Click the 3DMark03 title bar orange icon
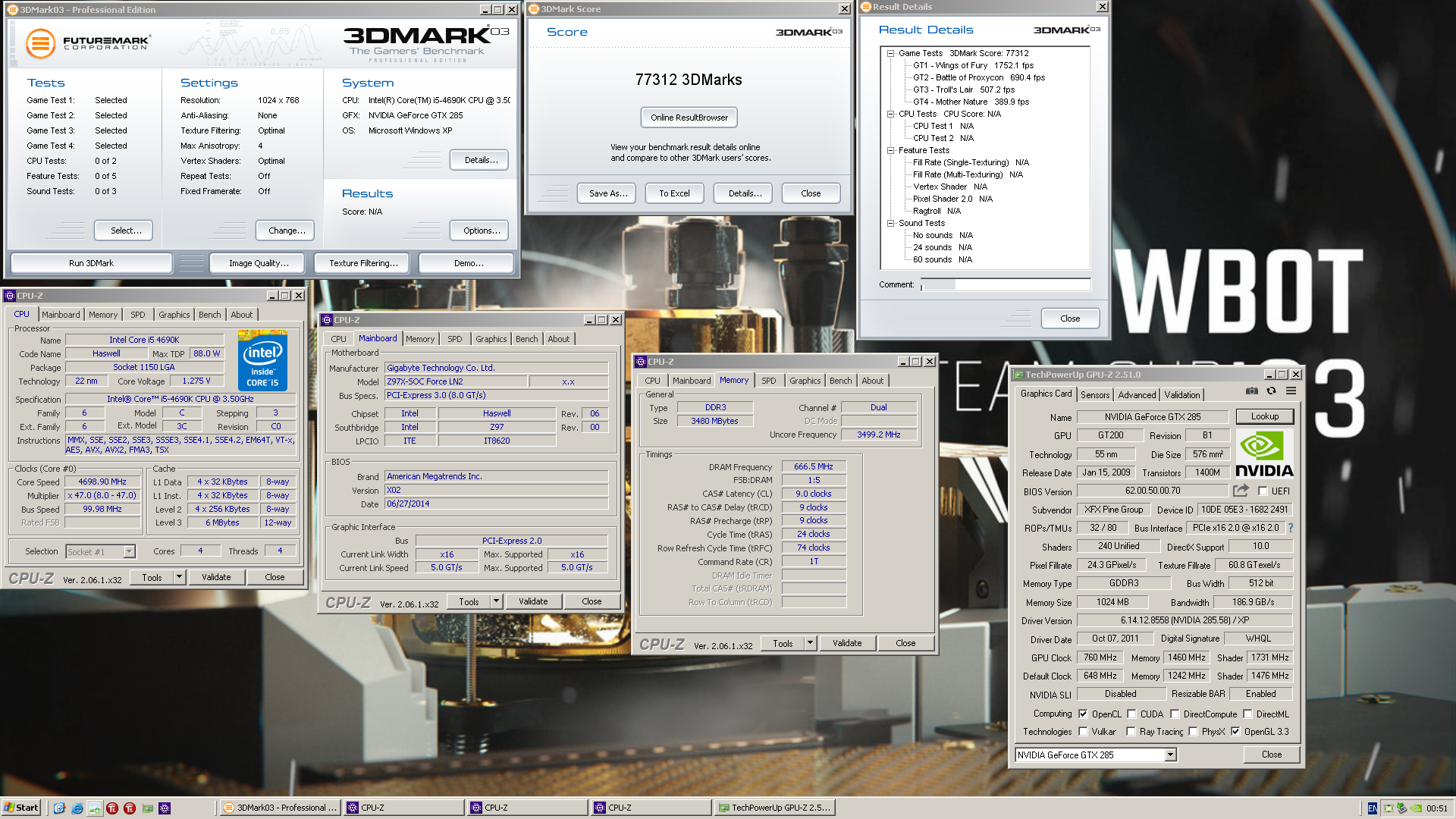1456x819 pixels. [x=13, y=10]
